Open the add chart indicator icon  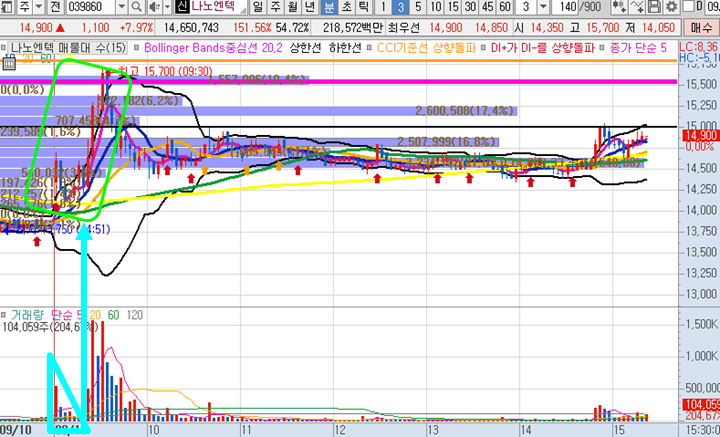tap(620, 7)
